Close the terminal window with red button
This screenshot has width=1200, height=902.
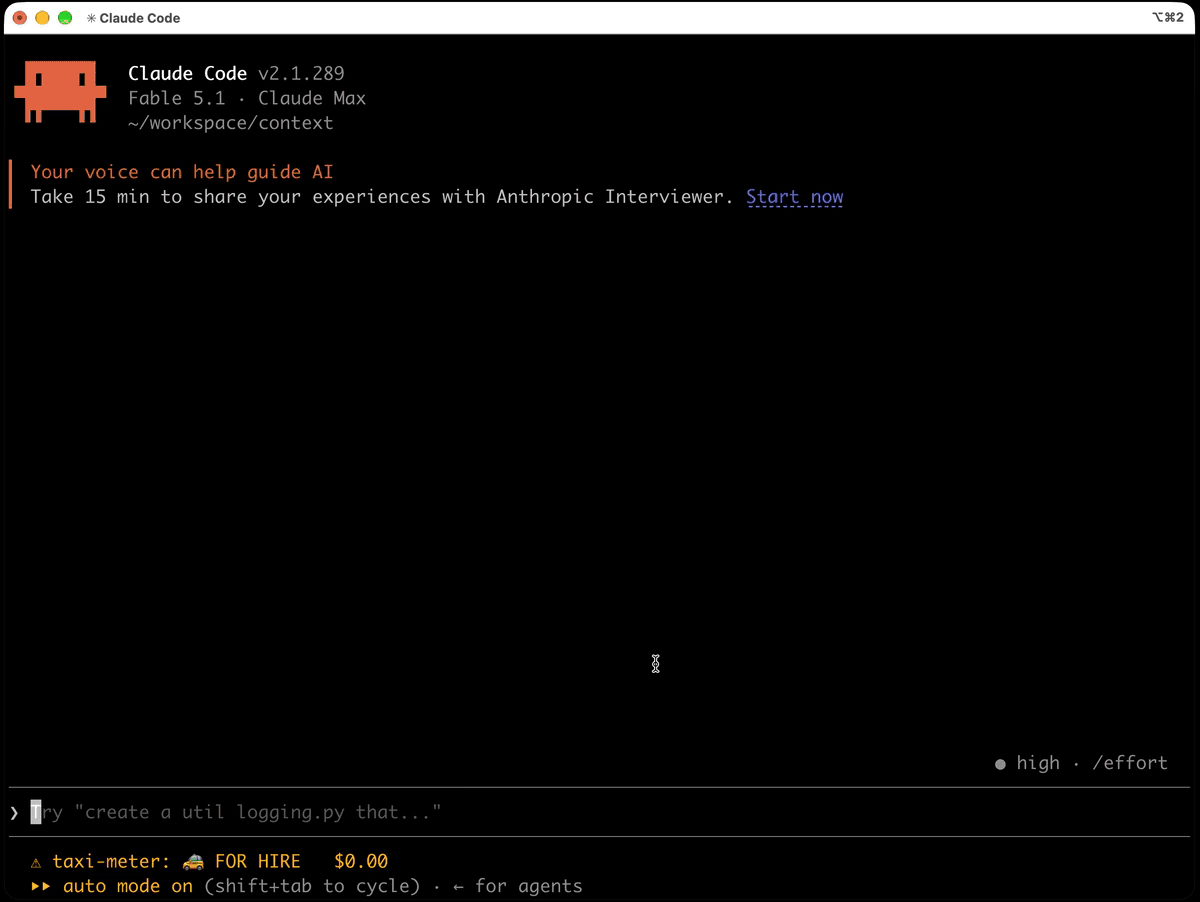click(19, 18)
